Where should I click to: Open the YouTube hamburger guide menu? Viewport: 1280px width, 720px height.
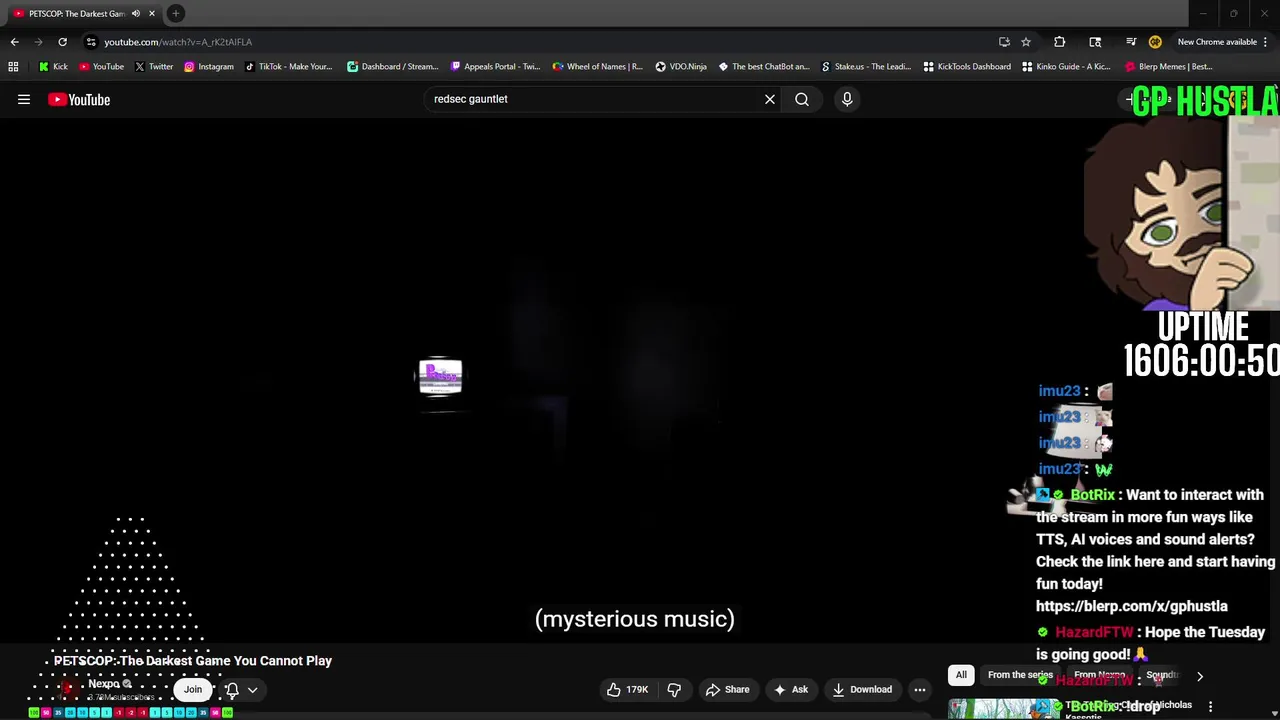click(24, 99)
